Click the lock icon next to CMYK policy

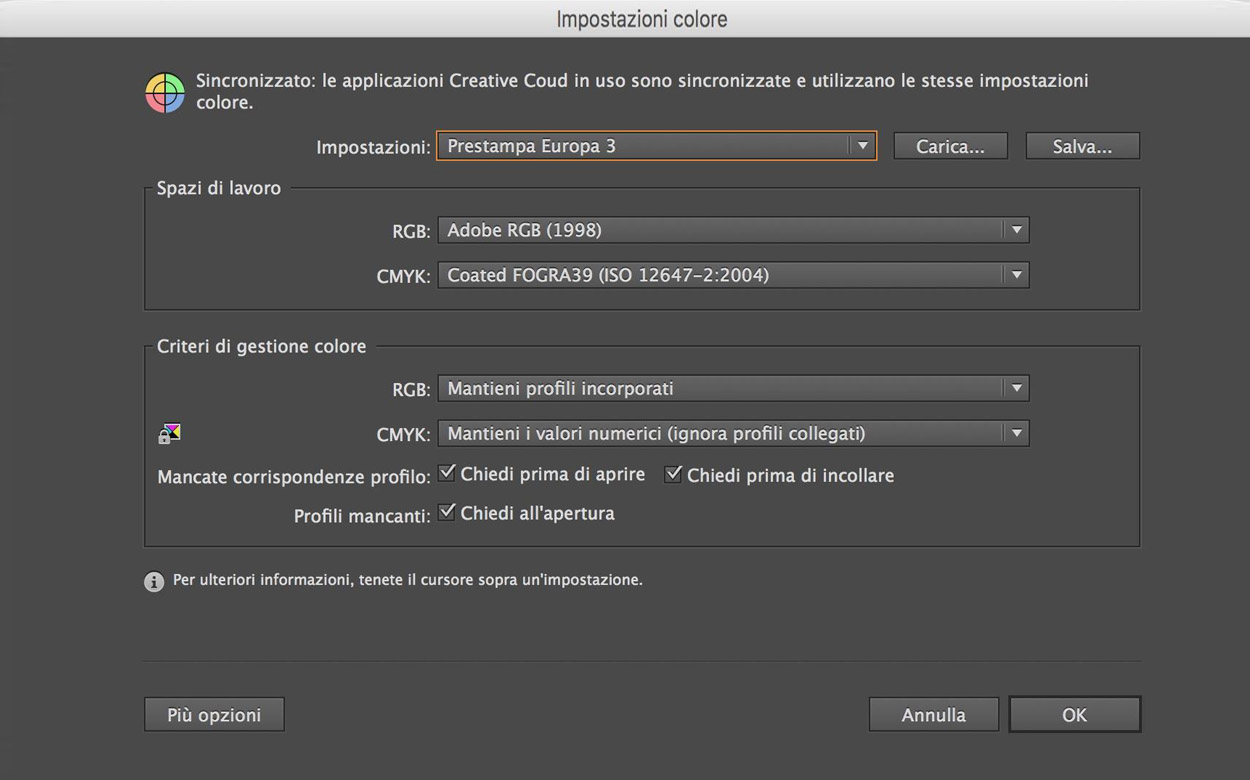point(167,433)
